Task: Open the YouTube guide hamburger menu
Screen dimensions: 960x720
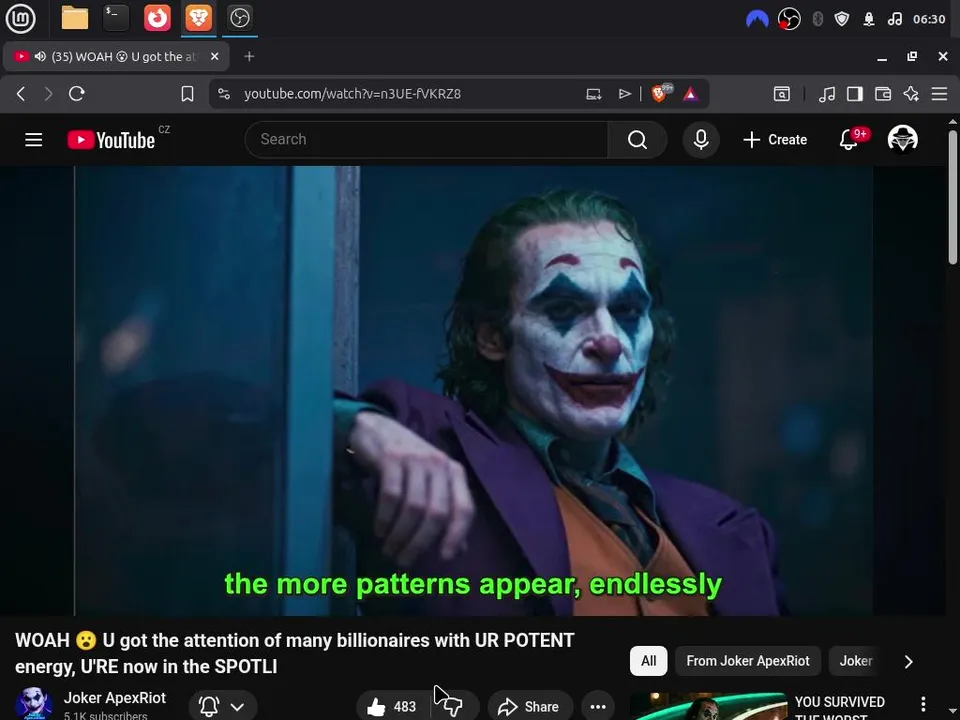Action: (34, 140)
